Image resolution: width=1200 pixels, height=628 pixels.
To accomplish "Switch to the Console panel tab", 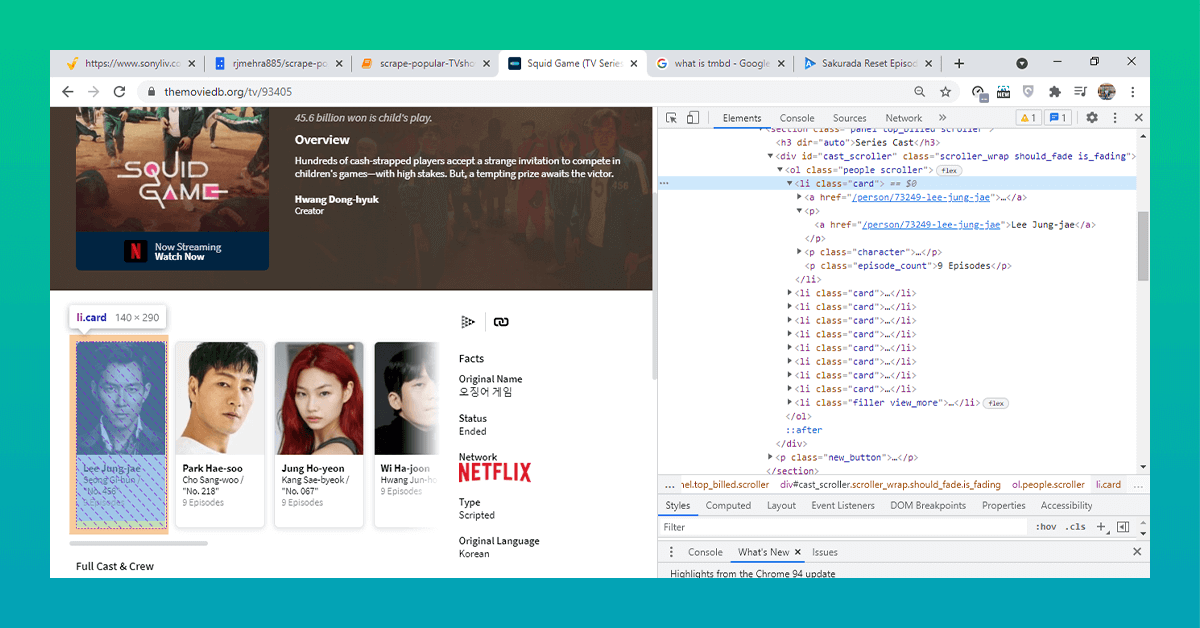I will 797,118.
